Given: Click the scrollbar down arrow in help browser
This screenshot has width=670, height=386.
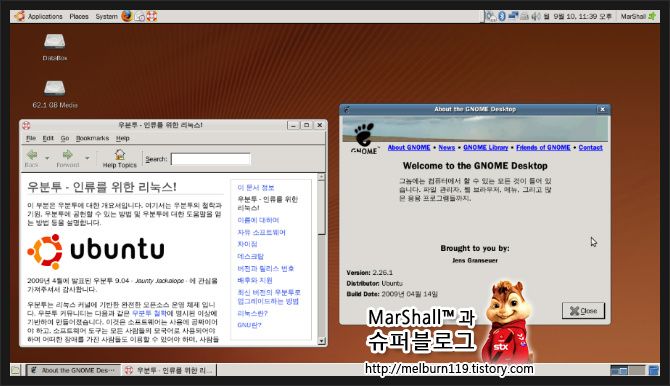Looking at the screenshot, I should (x=322, y=341).
